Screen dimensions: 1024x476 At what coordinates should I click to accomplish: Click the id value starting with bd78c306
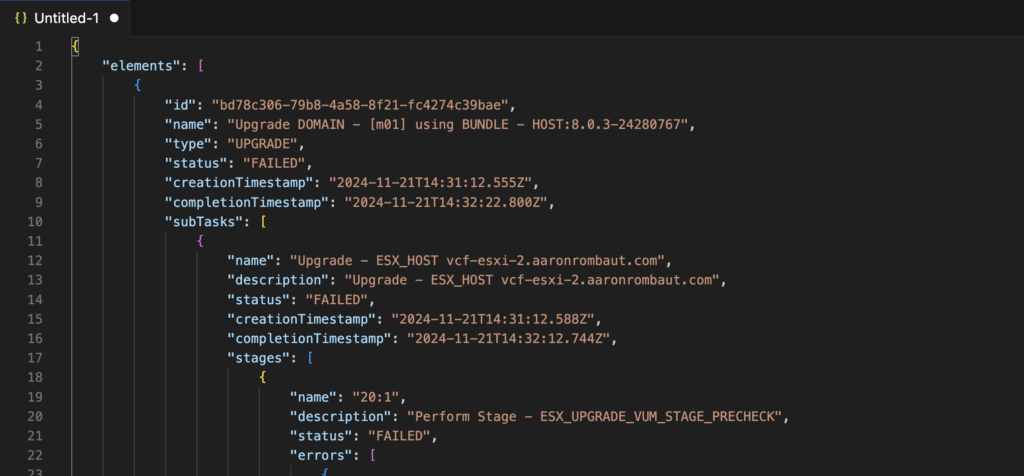(x=362, y=105)
